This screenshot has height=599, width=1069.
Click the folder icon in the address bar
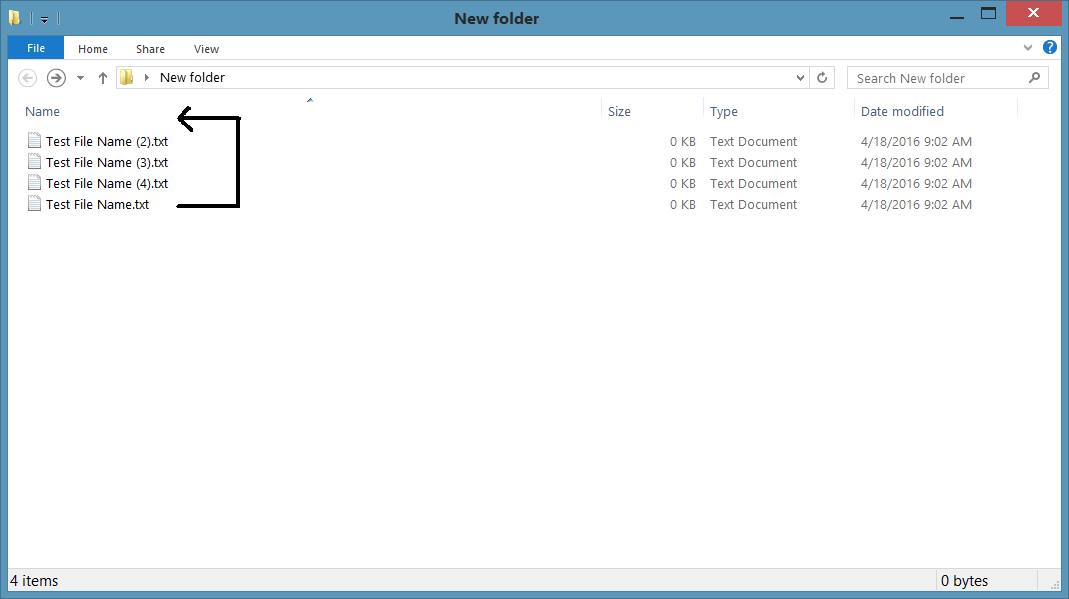125,77
